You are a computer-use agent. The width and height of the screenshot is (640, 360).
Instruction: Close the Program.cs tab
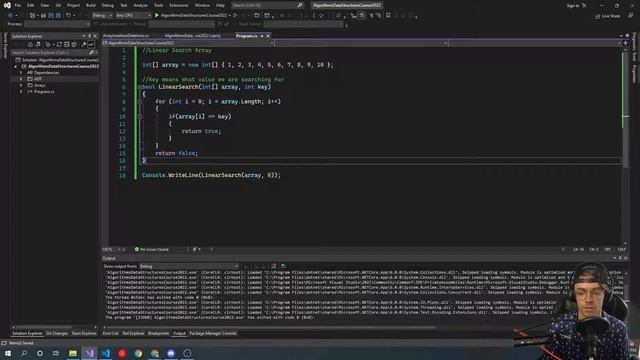(x=268, y=36)
